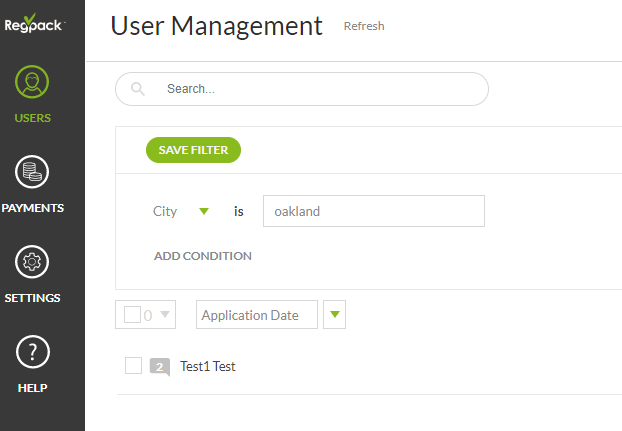Click Add Condition
This screenshot has width=622, height=431.
[x=202, y=256]
